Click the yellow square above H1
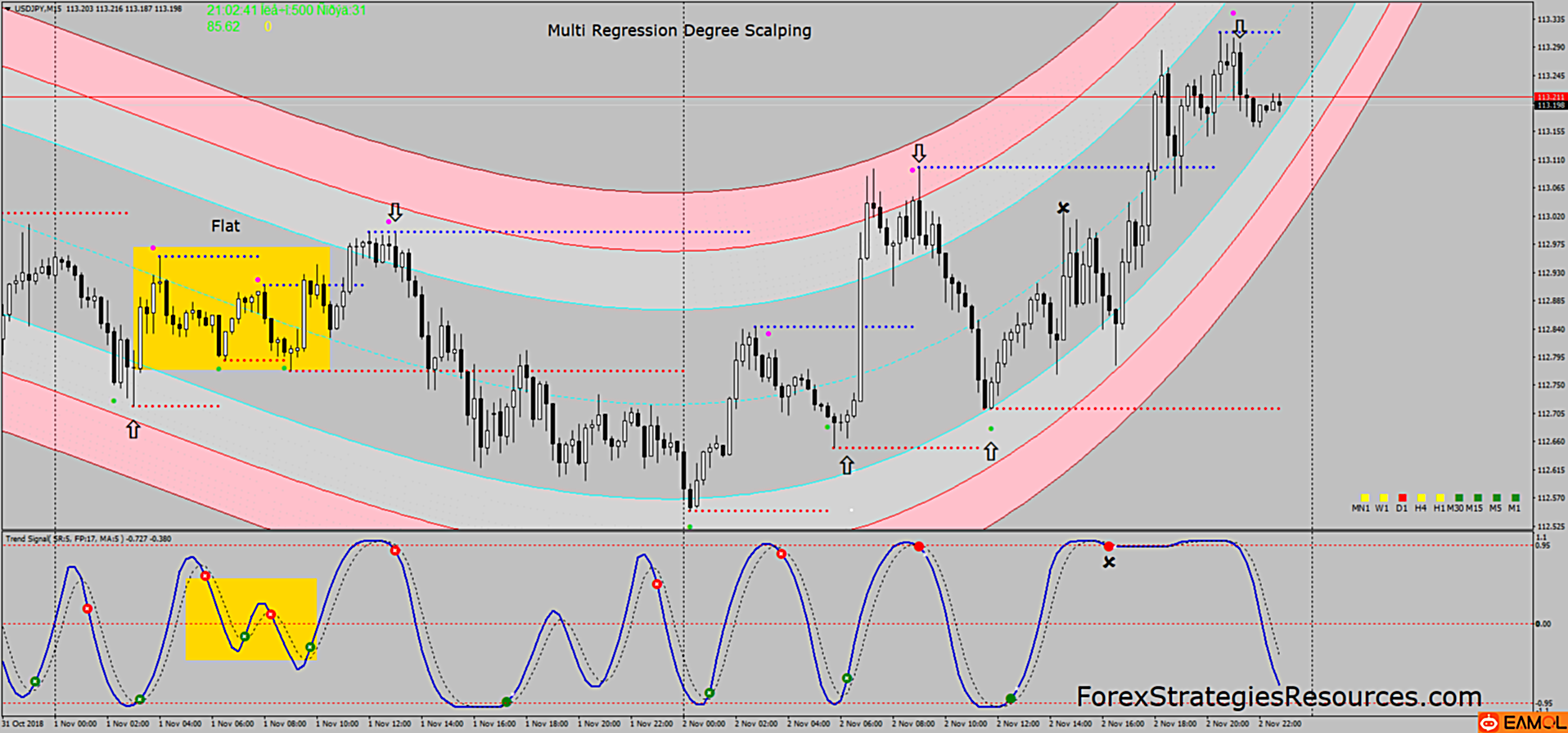This screenshot has width=1568, height=733. pyautogui.click(x=1440, y=497)
